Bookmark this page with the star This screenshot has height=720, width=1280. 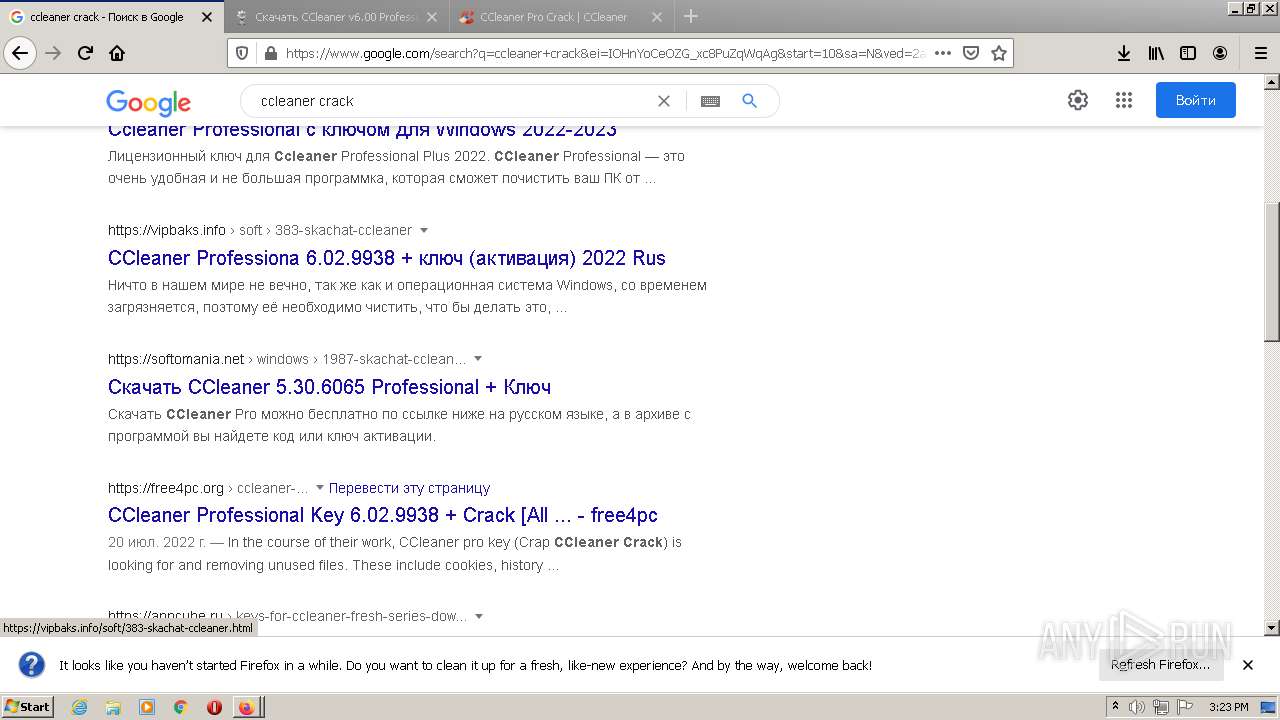(x=998, y=53)
